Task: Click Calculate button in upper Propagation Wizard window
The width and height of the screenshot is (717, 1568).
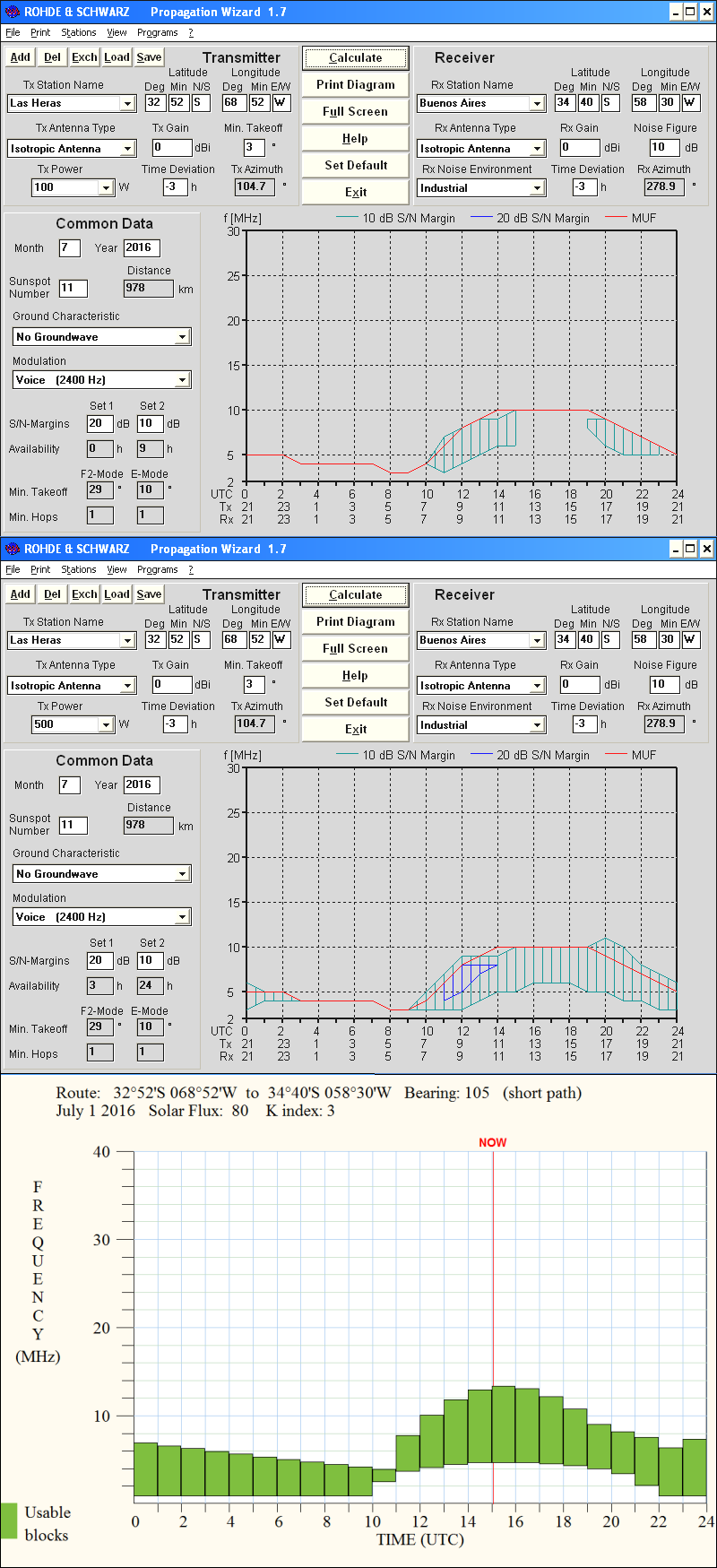Action: coord(355,57)
